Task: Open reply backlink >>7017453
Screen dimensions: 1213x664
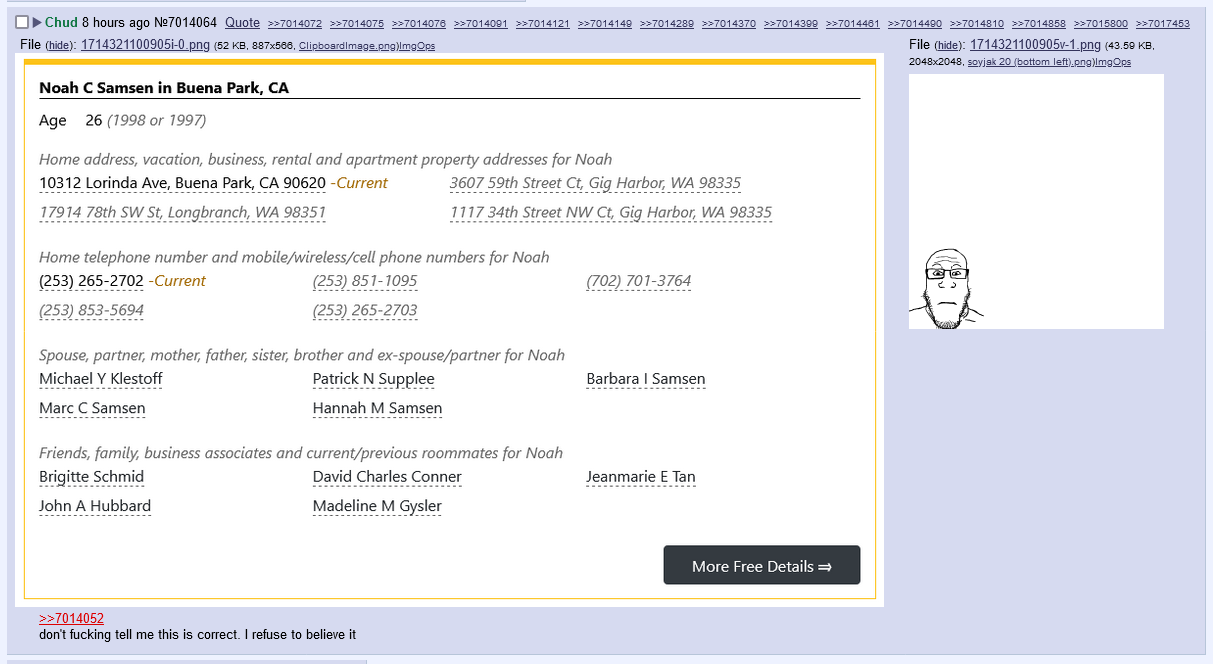Action: [1163, 23]
